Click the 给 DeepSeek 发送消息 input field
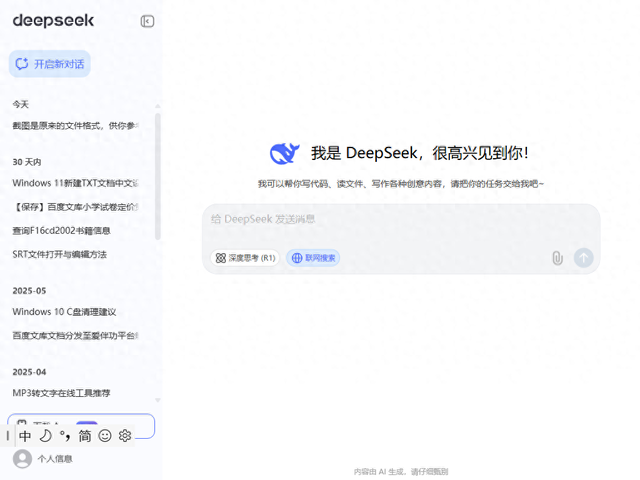Image resolution: width=640 pixels, height=480 pixels. point(400,219)
